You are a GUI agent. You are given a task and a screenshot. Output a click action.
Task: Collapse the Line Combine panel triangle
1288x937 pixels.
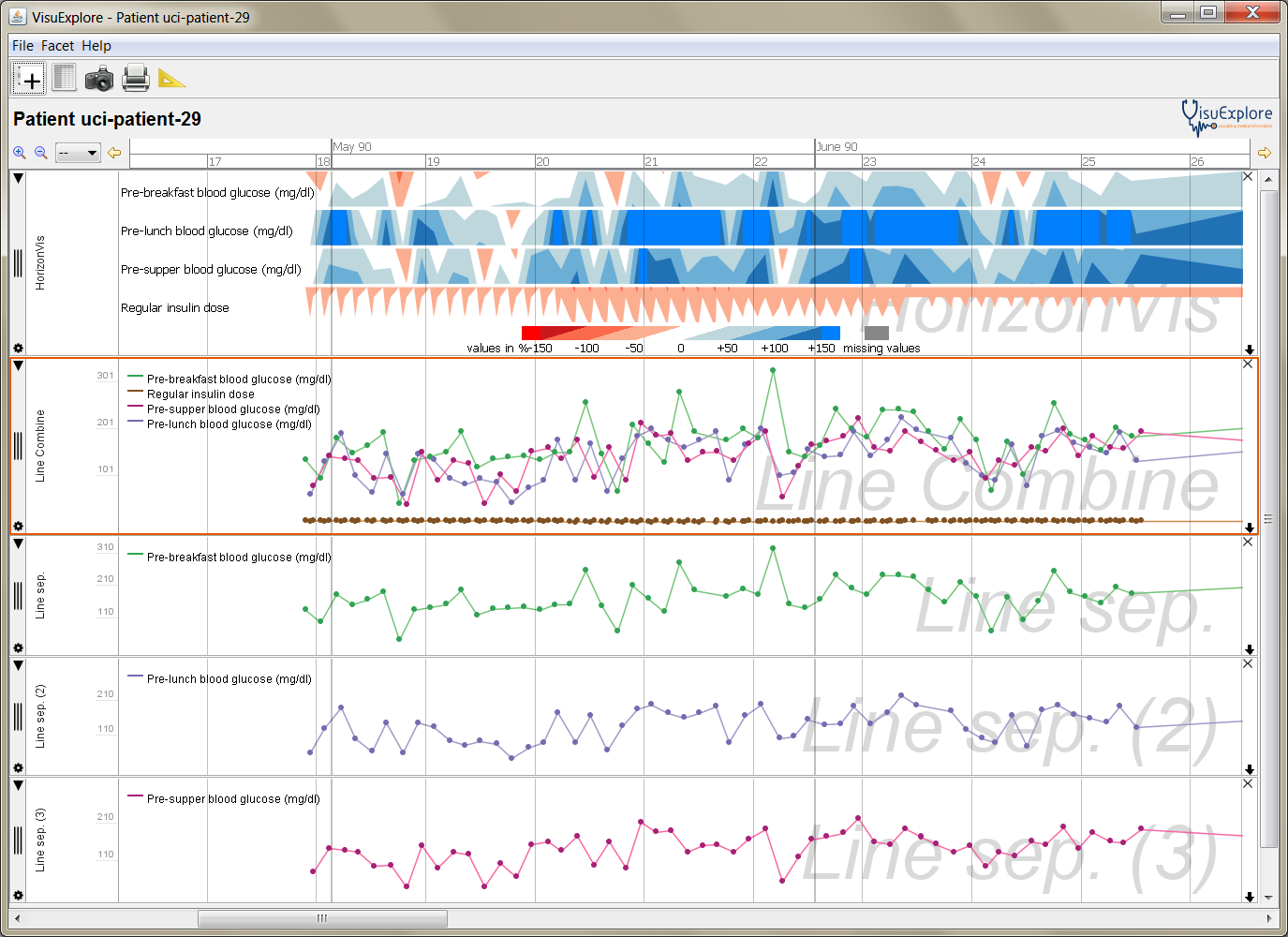(18, 366)
